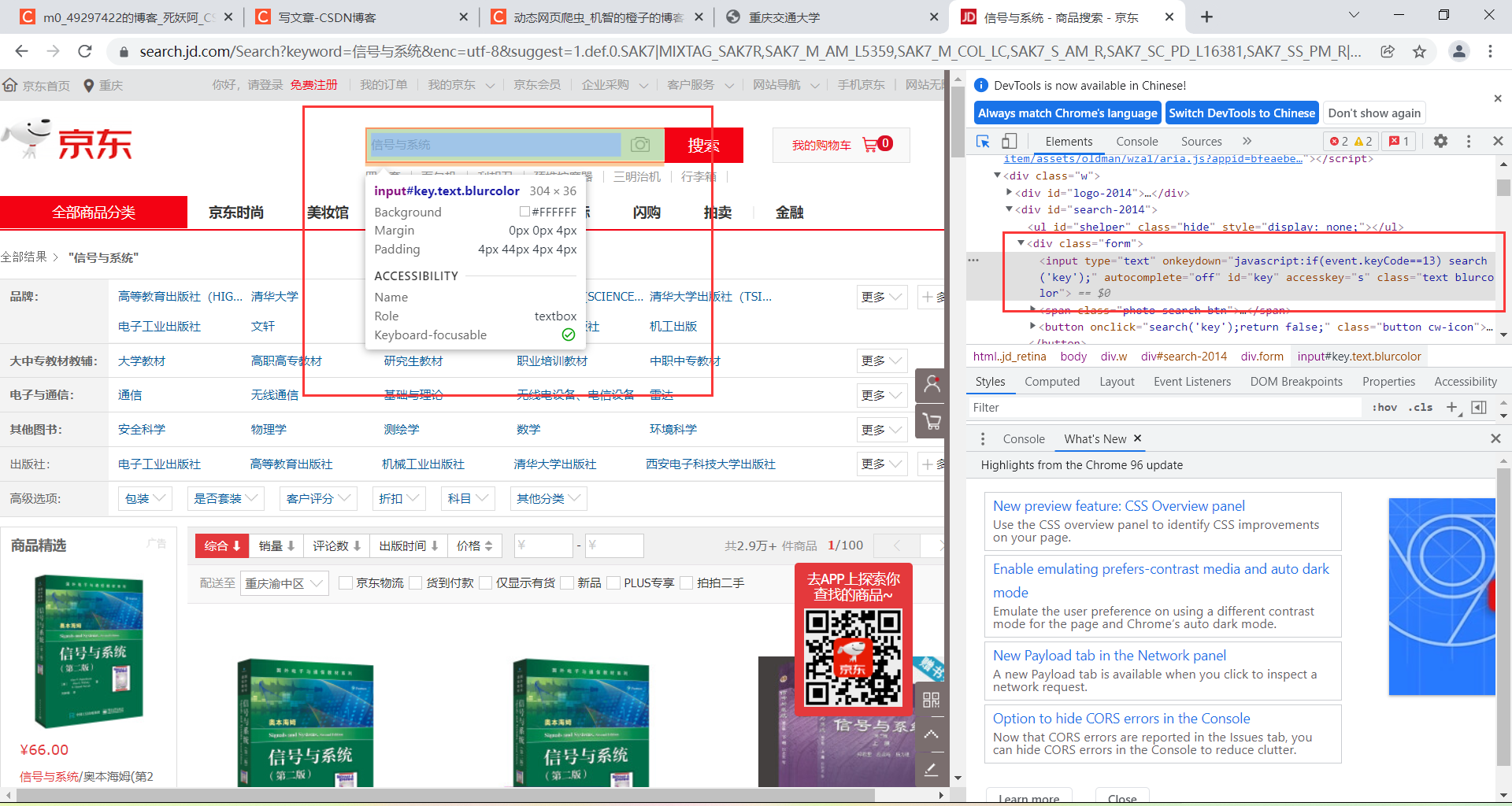Click the issues count badge in DevTools

1399,141
